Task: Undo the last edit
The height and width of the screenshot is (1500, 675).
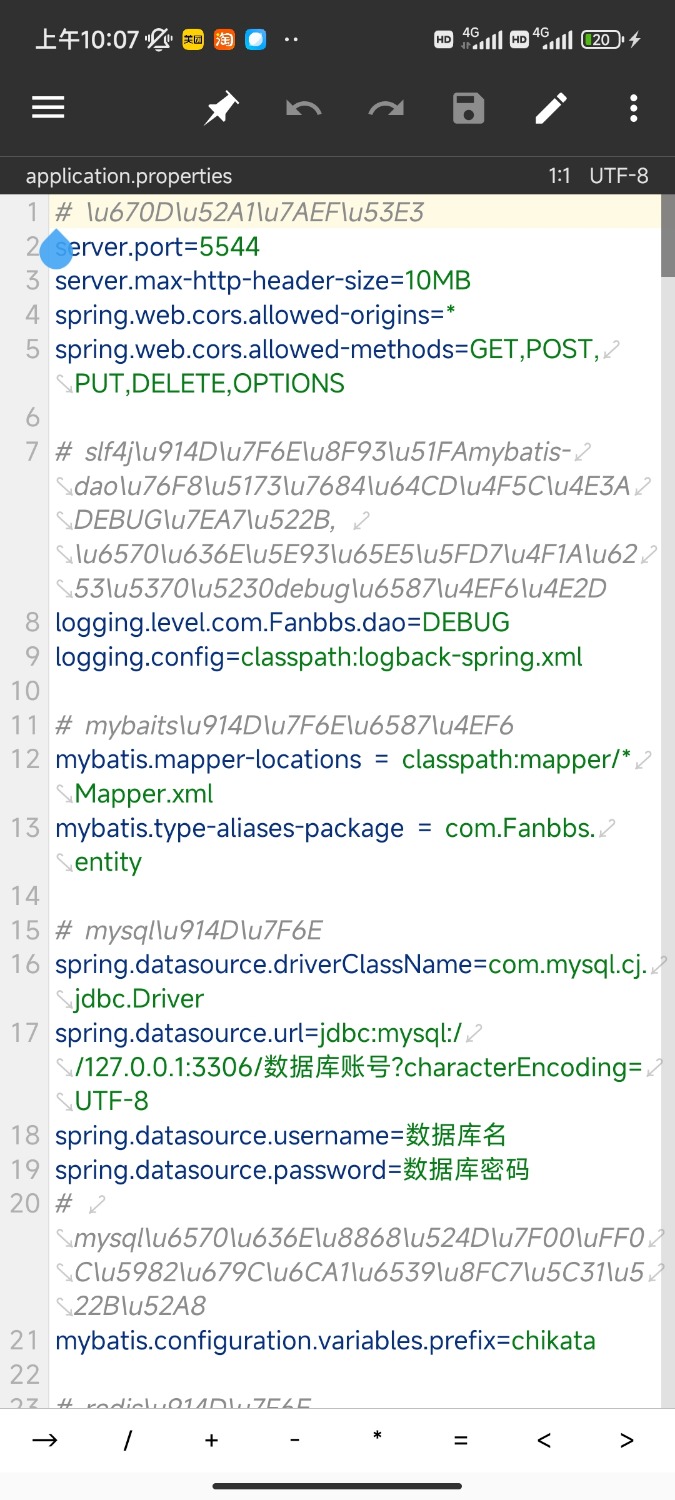Action: [304, 108]
